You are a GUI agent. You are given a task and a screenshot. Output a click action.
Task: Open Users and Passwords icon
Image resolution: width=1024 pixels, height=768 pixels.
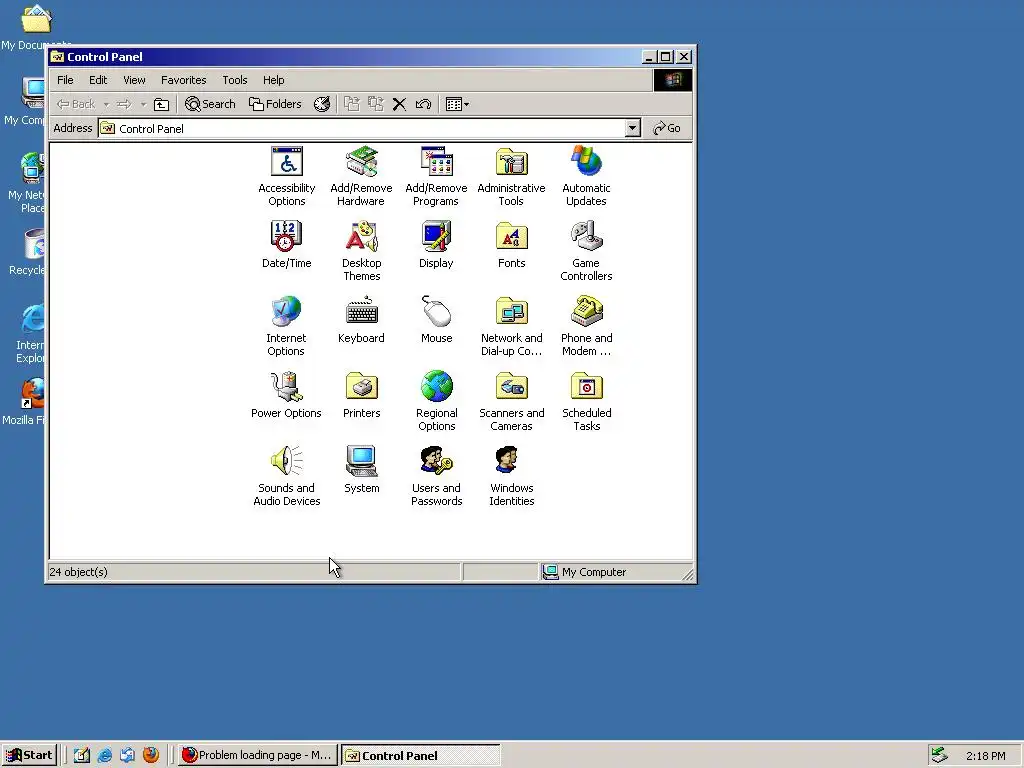pos(436,477)
